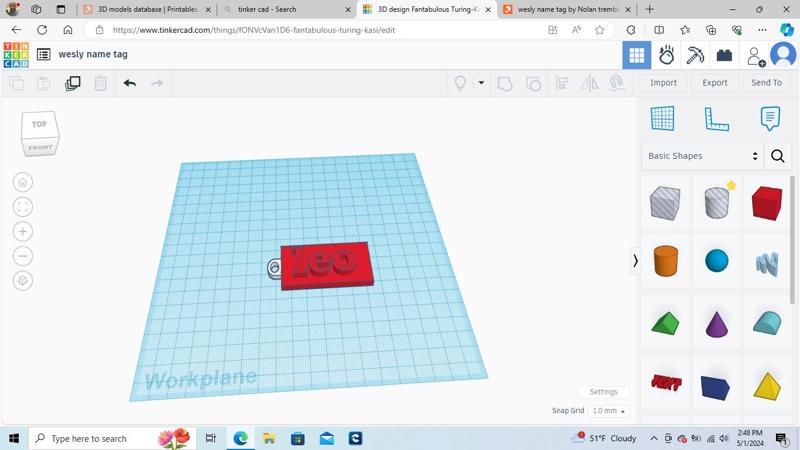
Task: Click the Copy tool in toolbar
Action: click(x=17, y=83)
